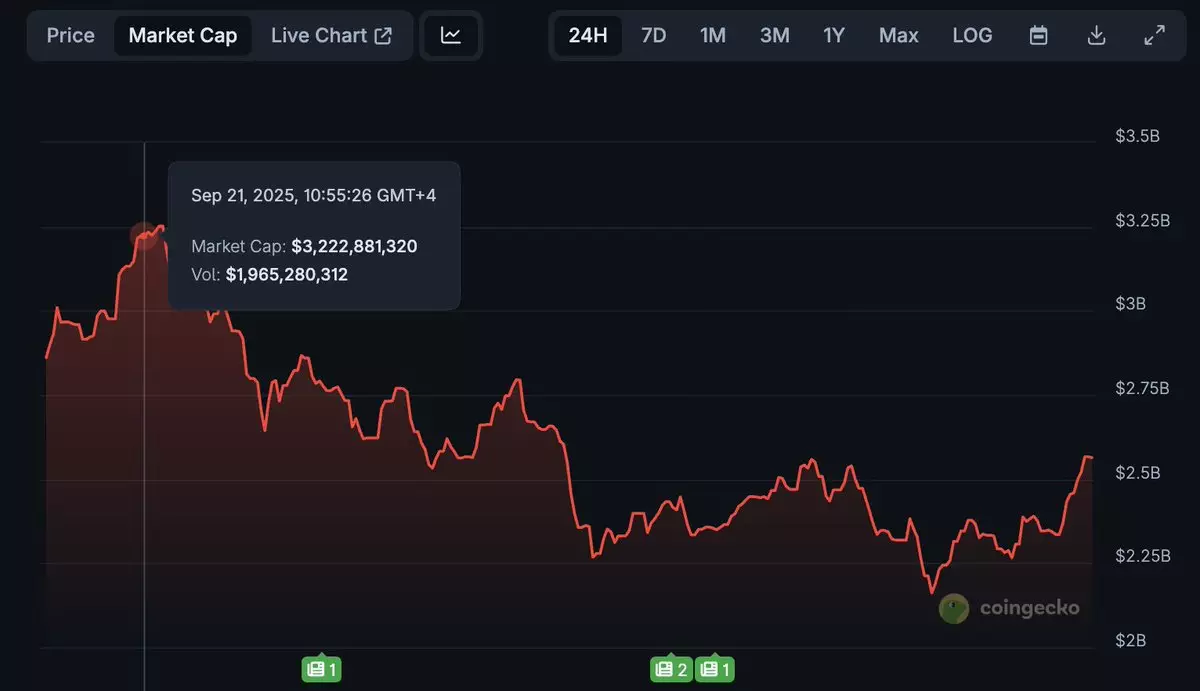1200x691 pixels.
Task: Switch chart to 7D range
Action: (653, 36)
